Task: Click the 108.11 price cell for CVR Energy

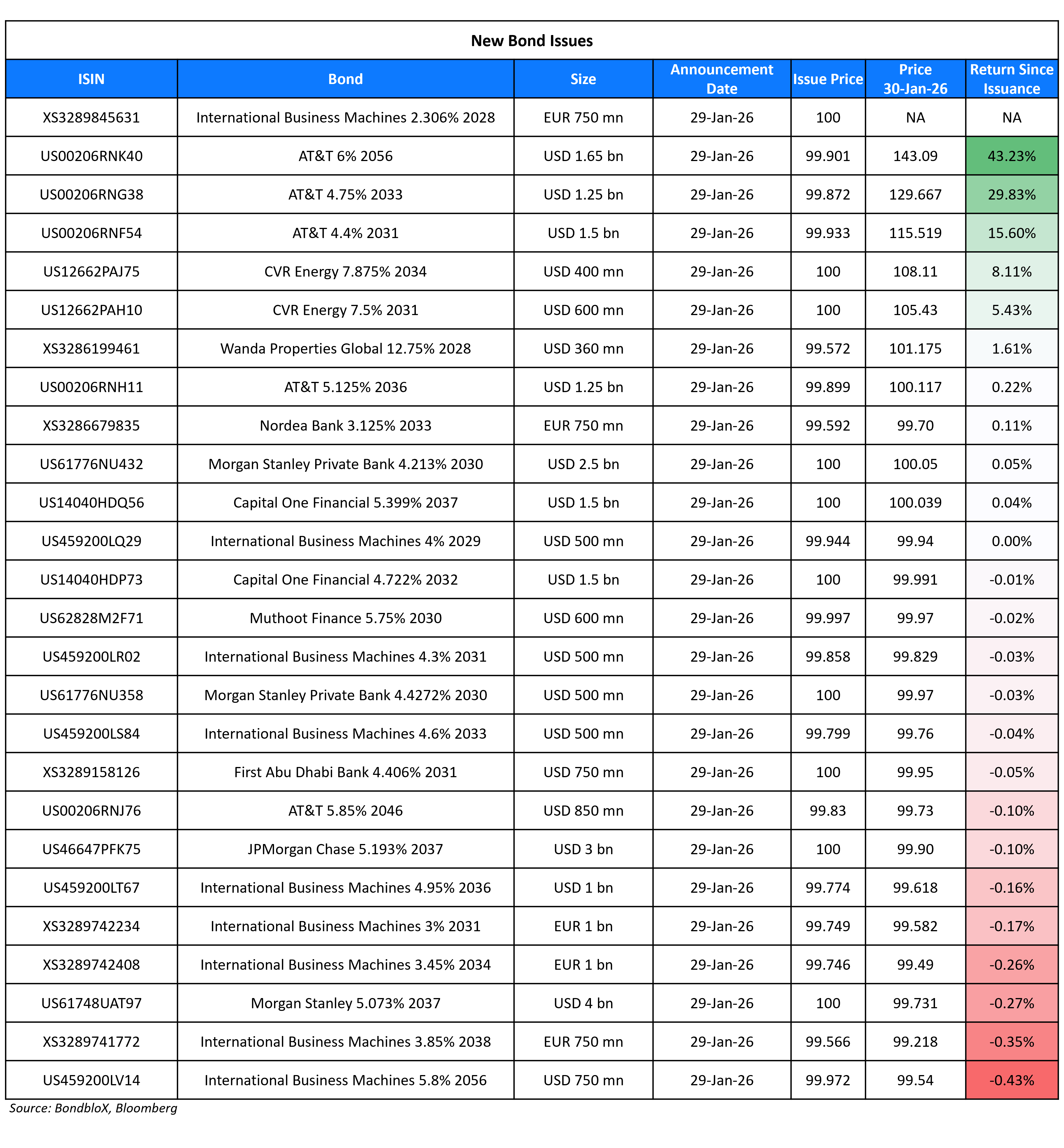Action: [x=915, y=272]
